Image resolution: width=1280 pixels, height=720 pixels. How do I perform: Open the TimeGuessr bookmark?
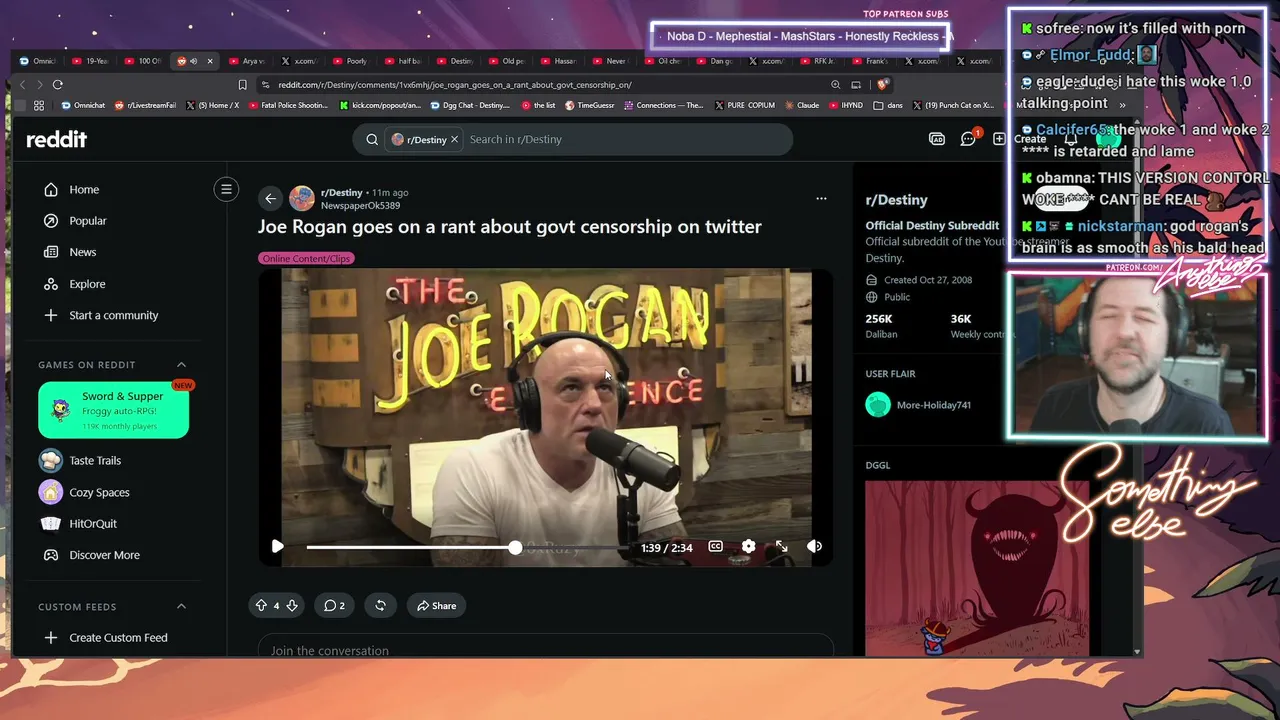[590, 105]
